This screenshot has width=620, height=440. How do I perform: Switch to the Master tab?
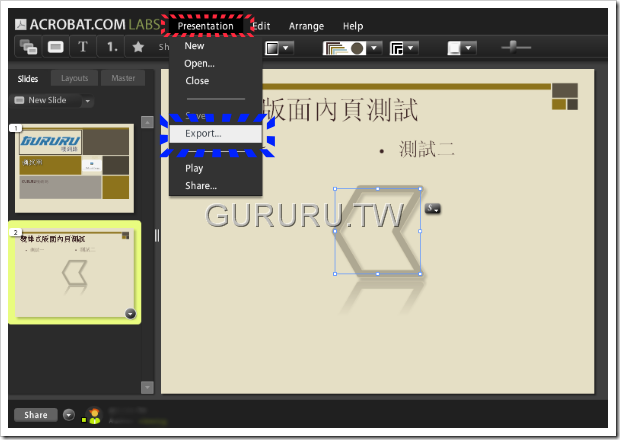coord(123,78)
